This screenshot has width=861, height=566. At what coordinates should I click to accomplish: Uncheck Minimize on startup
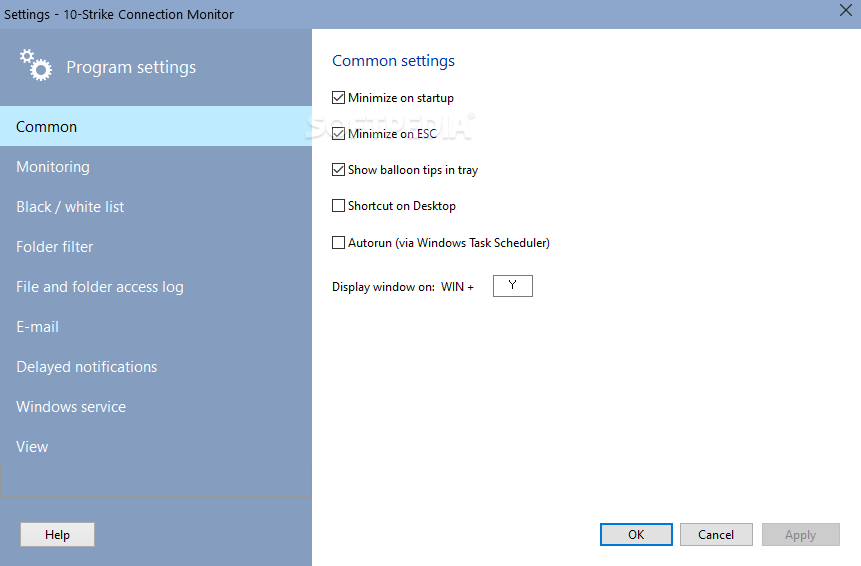coord(338,98)
